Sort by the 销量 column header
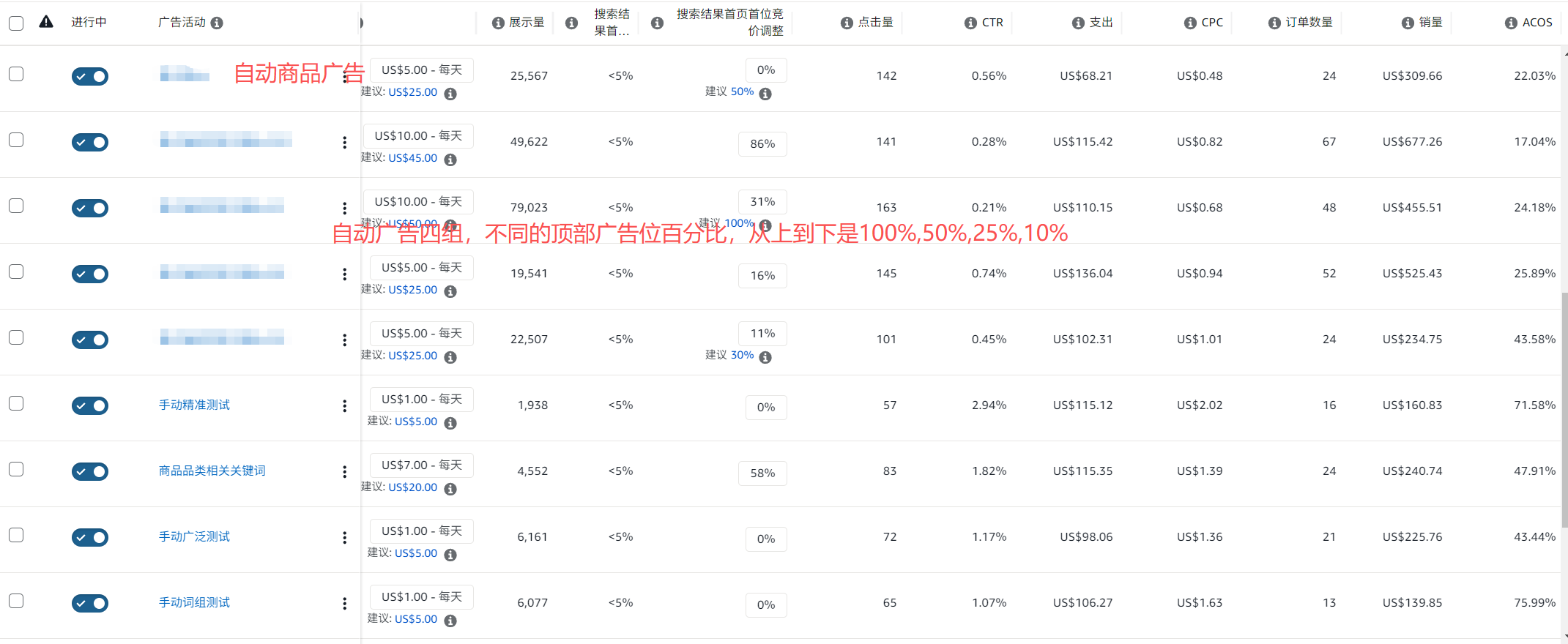This screenshot has width=1568, height=644. click(1430, 23)
